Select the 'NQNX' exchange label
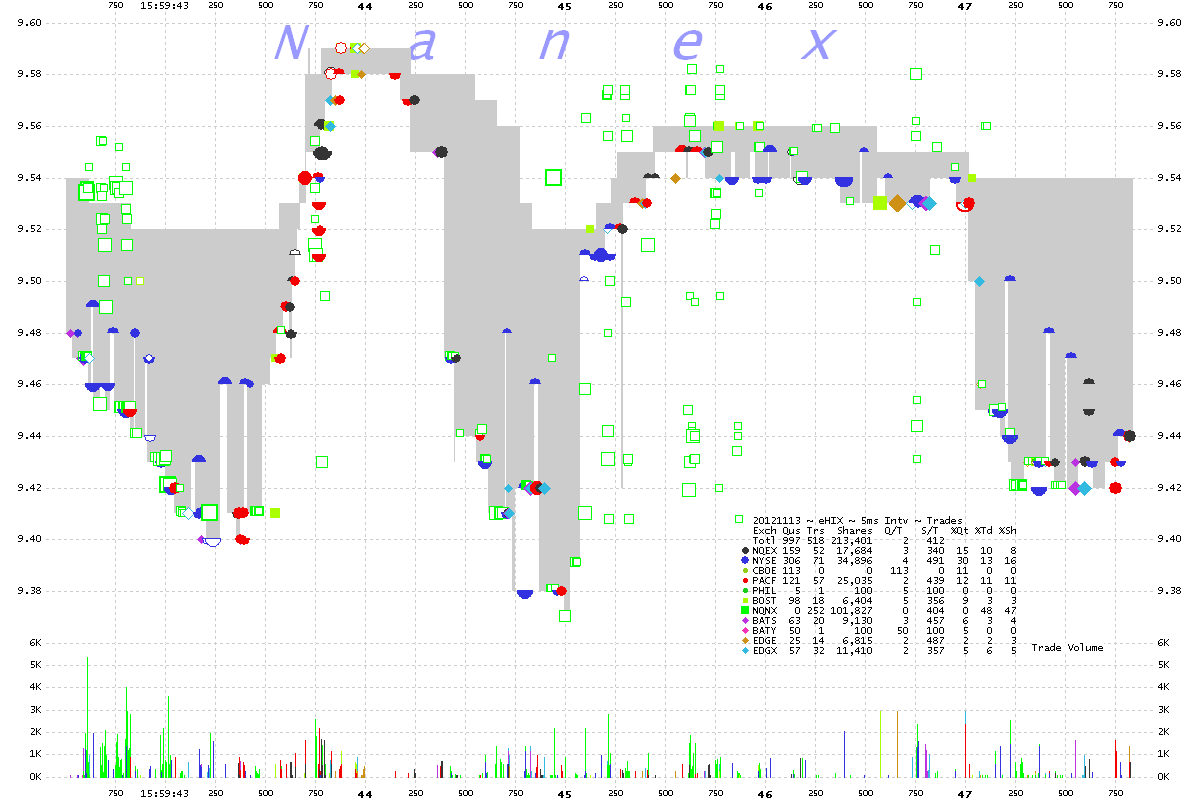 (764, 611)
